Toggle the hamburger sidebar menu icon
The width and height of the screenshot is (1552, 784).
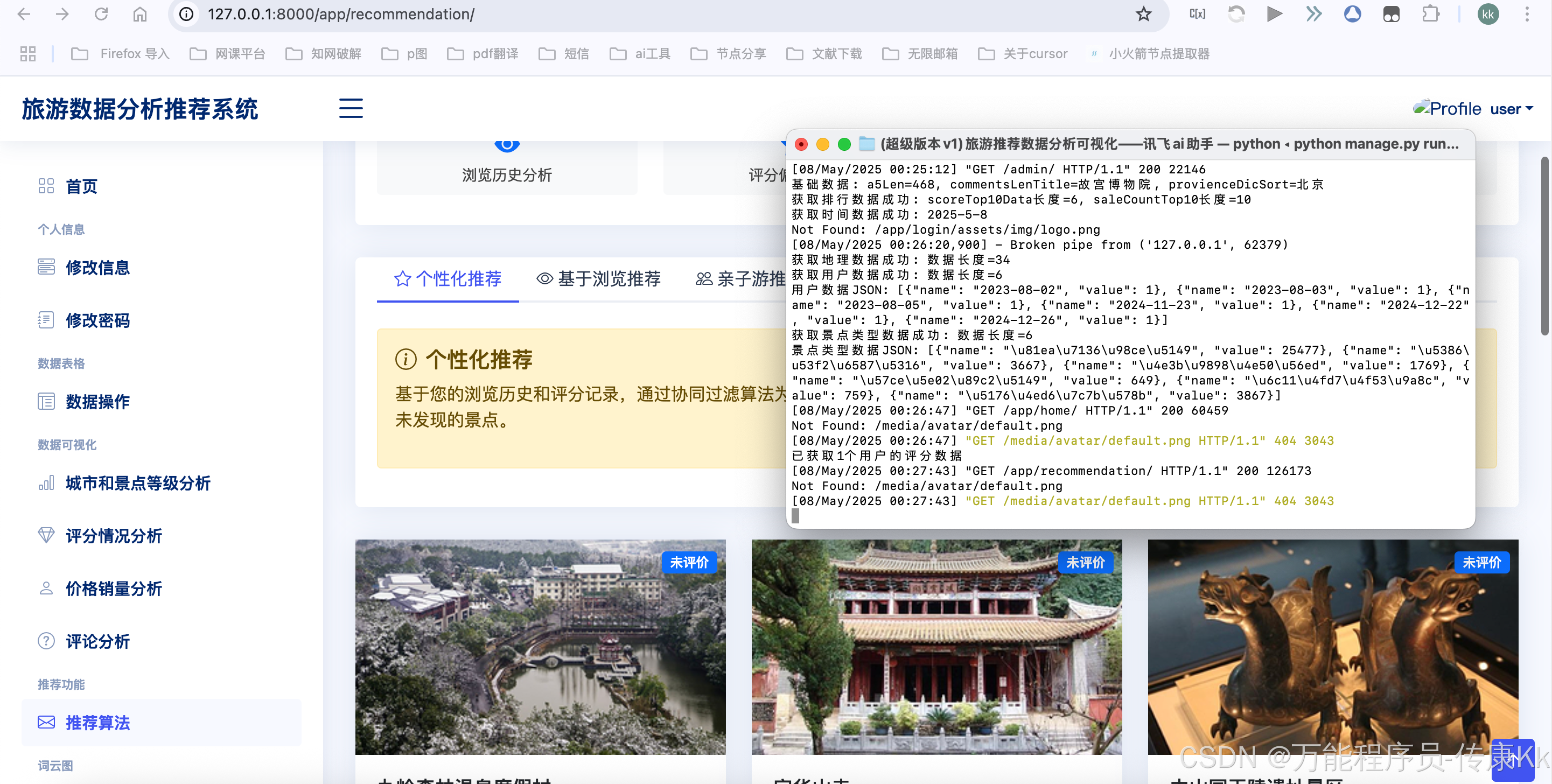351,108
